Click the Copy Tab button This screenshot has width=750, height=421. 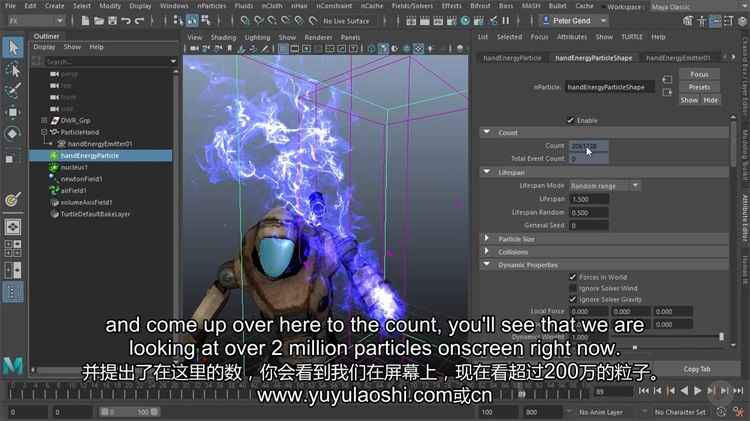point(697,369)
